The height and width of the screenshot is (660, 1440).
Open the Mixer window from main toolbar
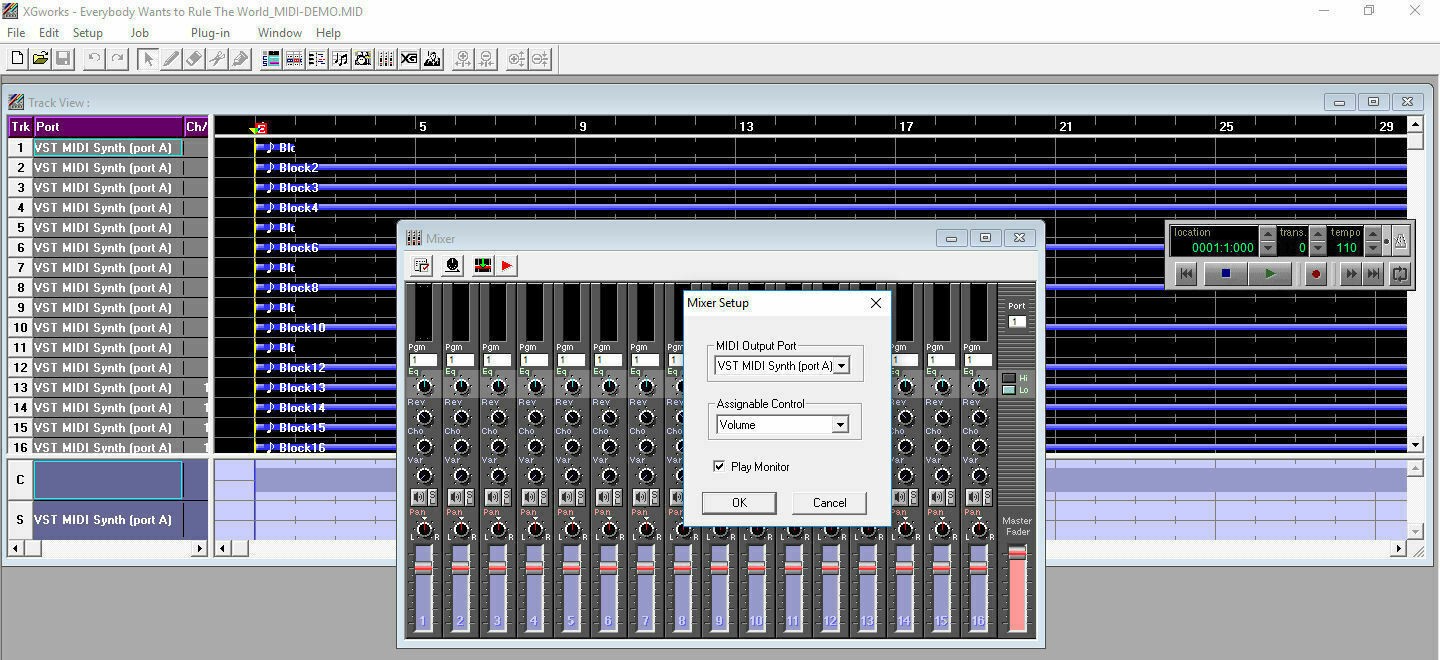pyautogui.click(x=386, y=59)
